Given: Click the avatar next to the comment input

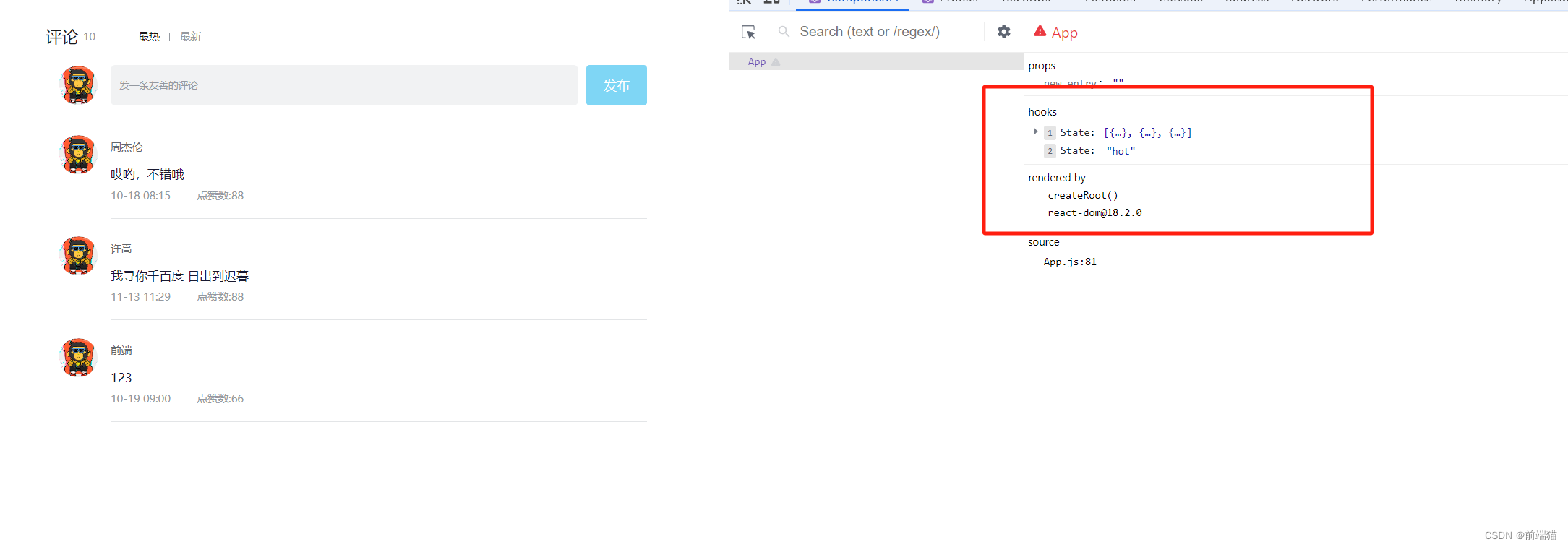Looking at the screenshot, I should click(78, 85).
